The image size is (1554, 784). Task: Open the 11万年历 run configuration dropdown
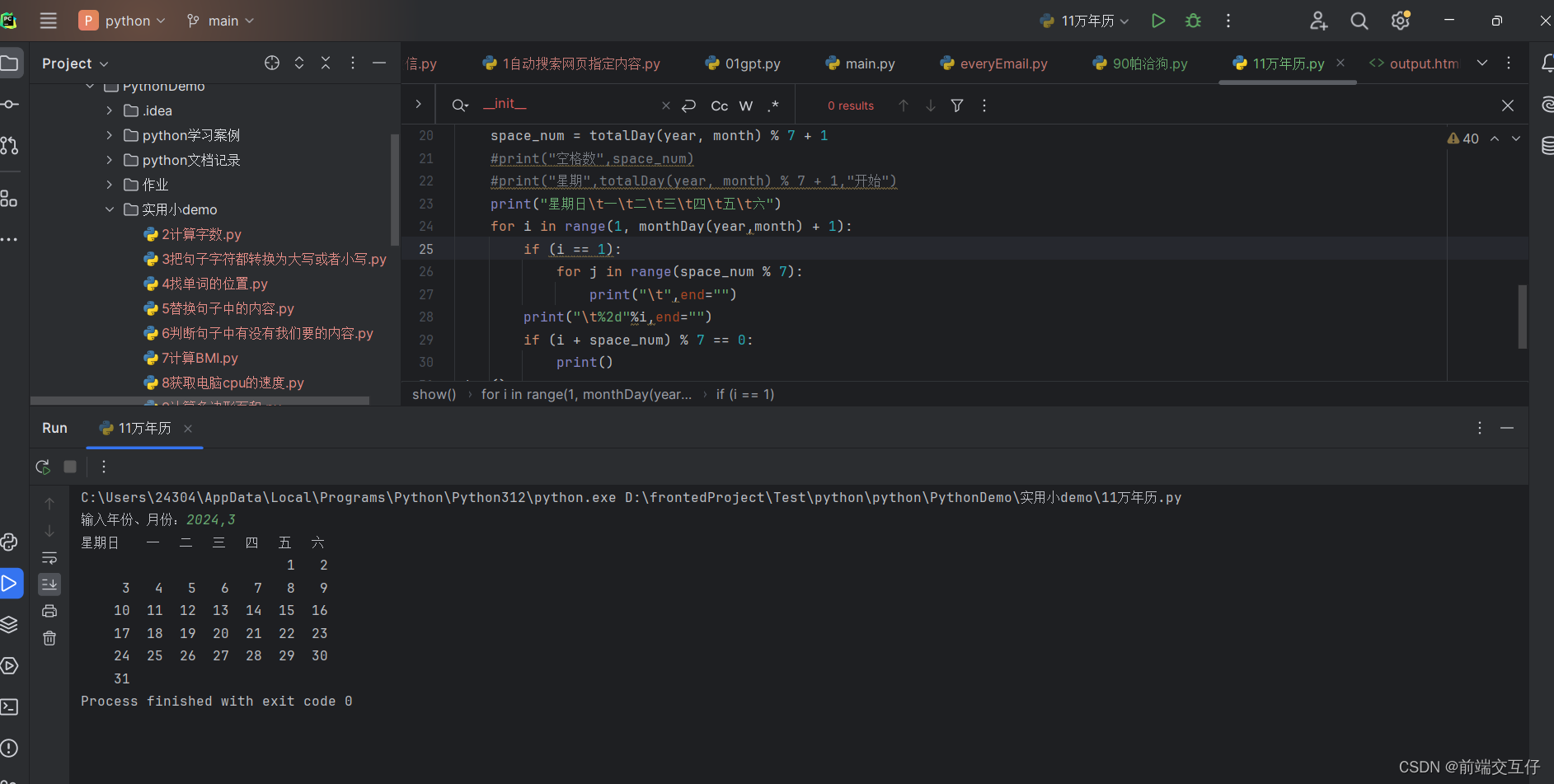1084,21
